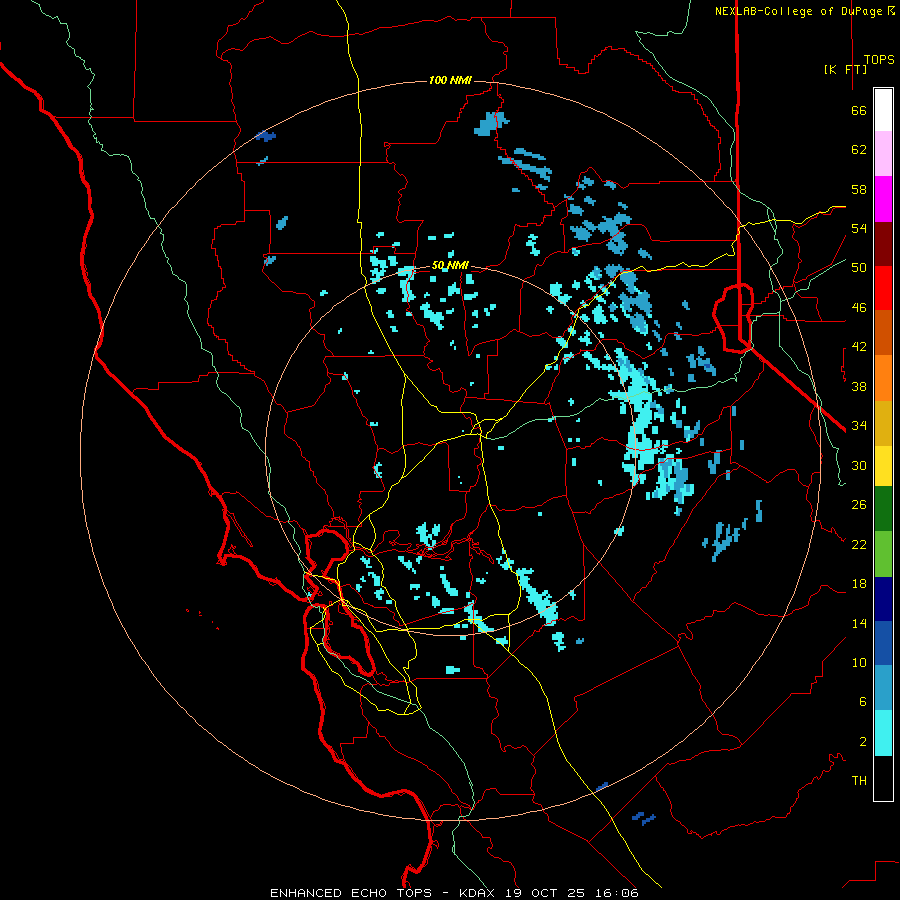Viewport: 900px width, 900px height.
Task: Click the 10 value on the legend
Action: point(859,663)
